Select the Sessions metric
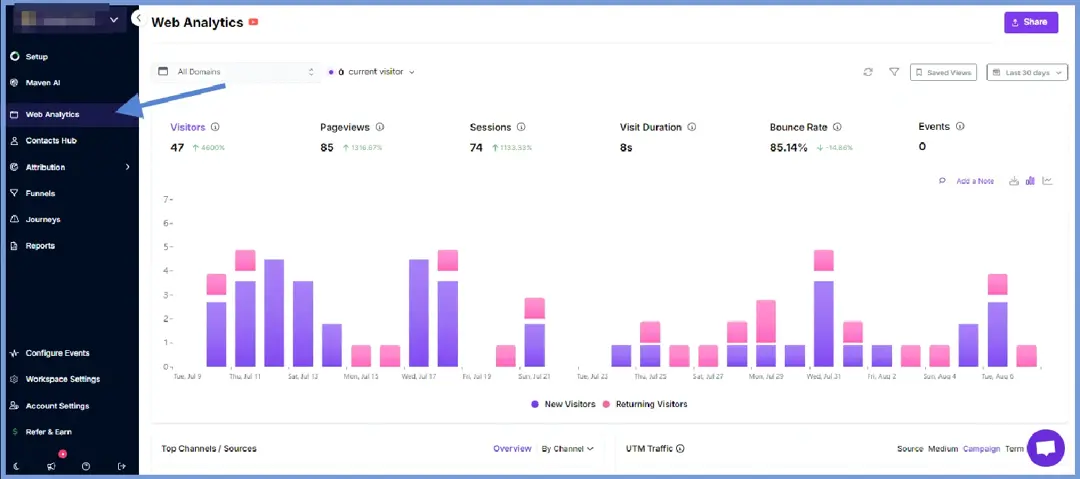 click(x=490, y=128)
